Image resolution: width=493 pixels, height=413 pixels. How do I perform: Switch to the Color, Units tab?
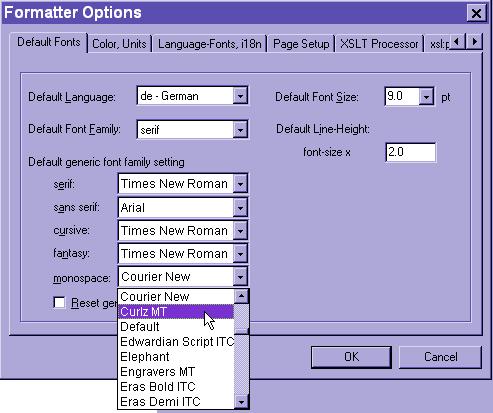coord(119,44)
